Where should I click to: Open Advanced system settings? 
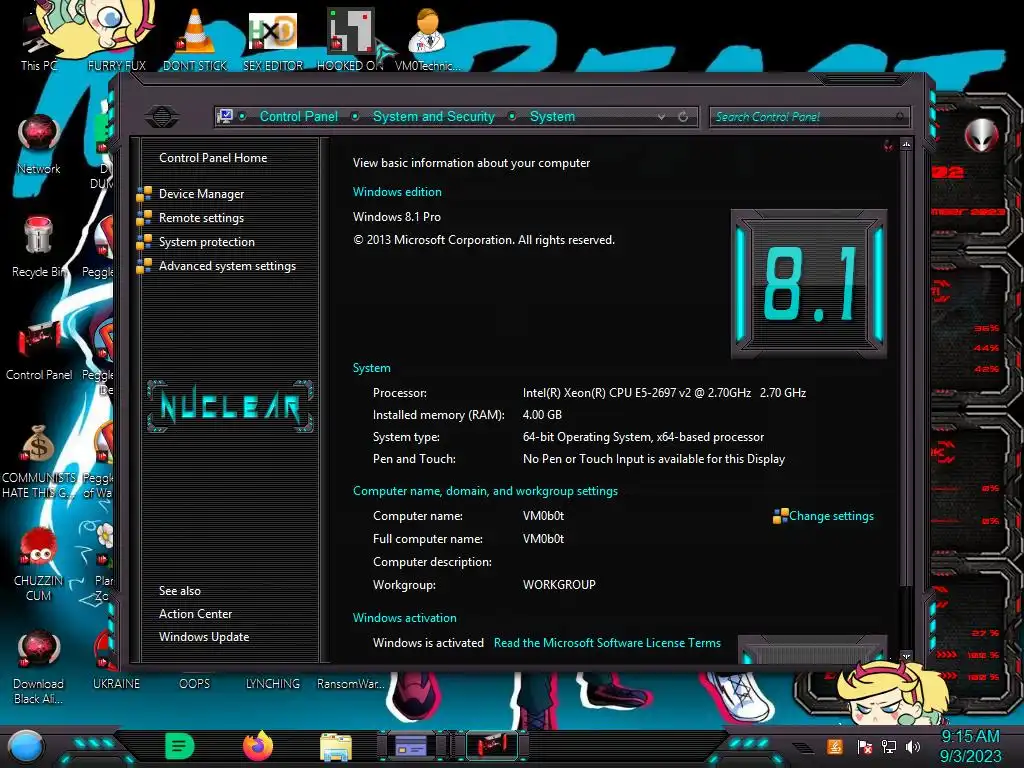click(x=227, y=266)
